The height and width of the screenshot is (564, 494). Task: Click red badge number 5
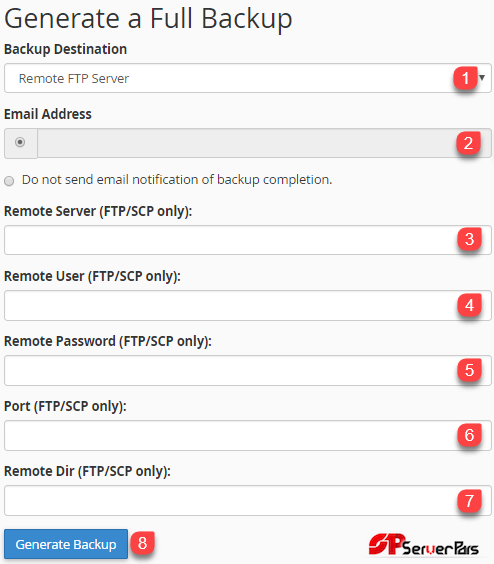click(469, 370)
